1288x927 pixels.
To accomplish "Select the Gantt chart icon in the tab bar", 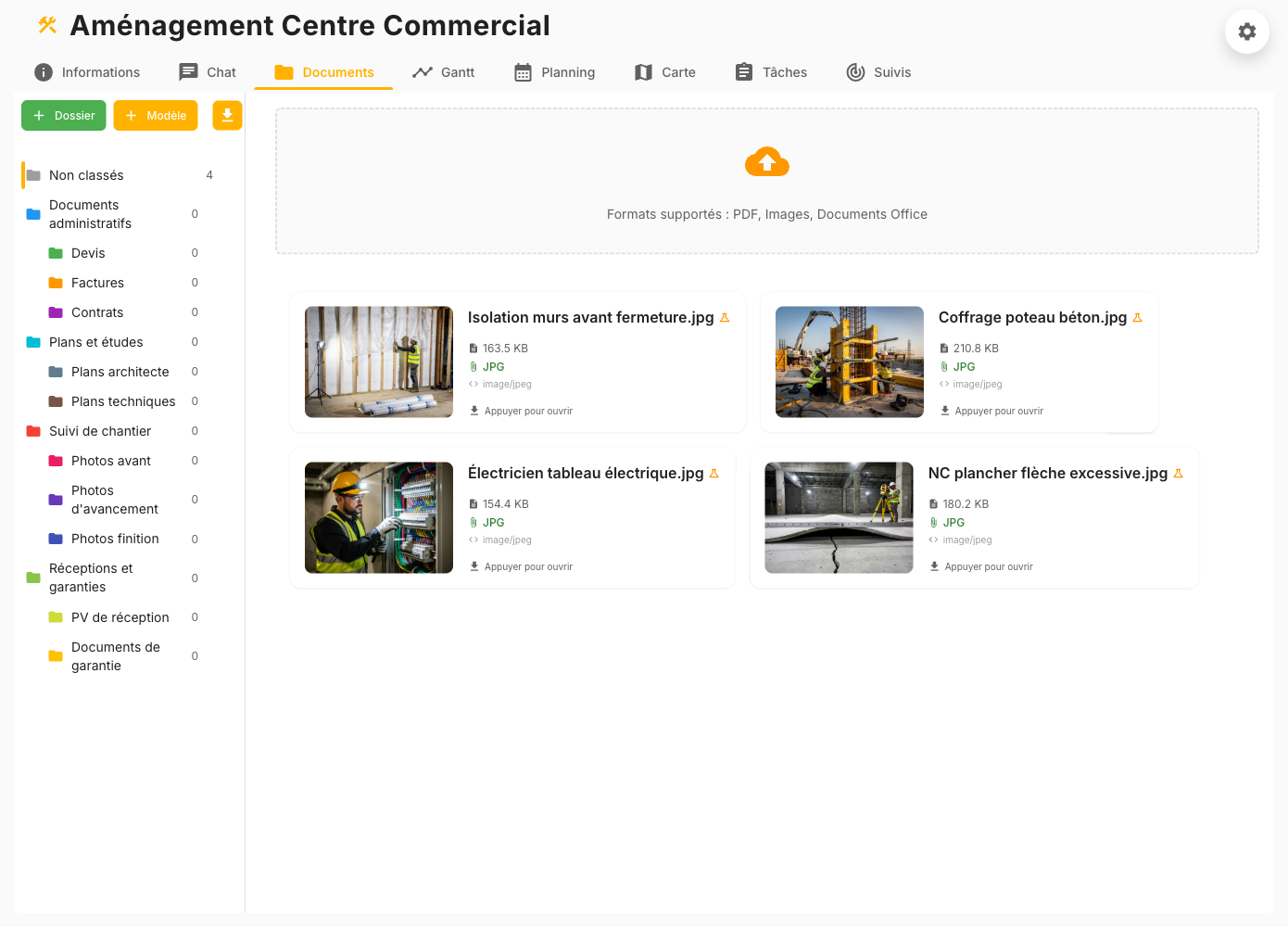I will click(422, 70).
